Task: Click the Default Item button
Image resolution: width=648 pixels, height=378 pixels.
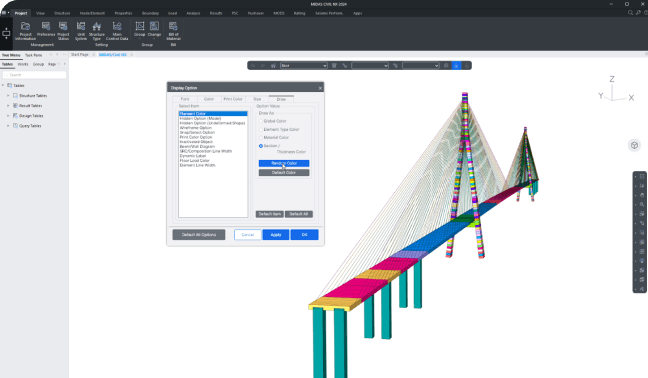Action: coord(269,214)
